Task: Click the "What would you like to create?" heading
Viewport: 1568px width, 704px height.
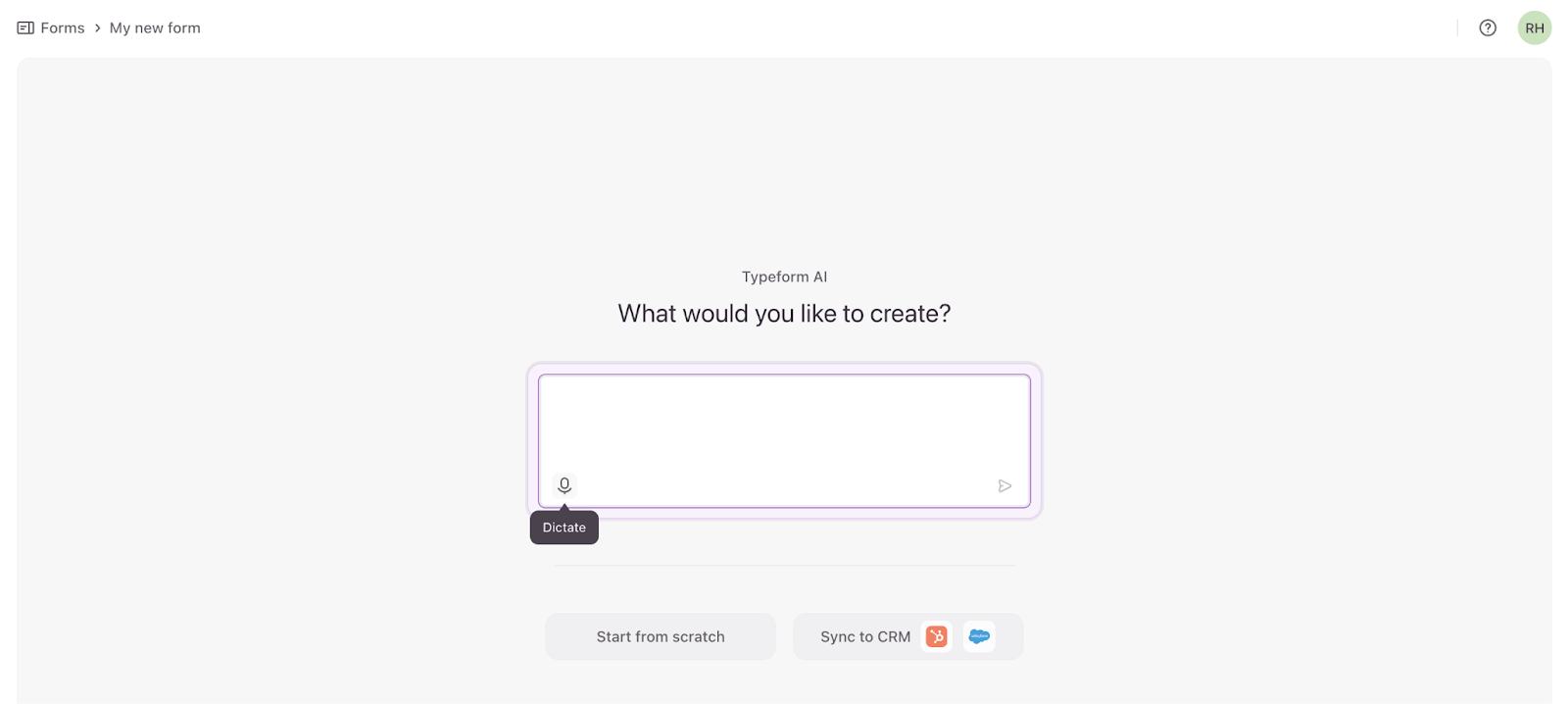Action: tap(784, 314)
